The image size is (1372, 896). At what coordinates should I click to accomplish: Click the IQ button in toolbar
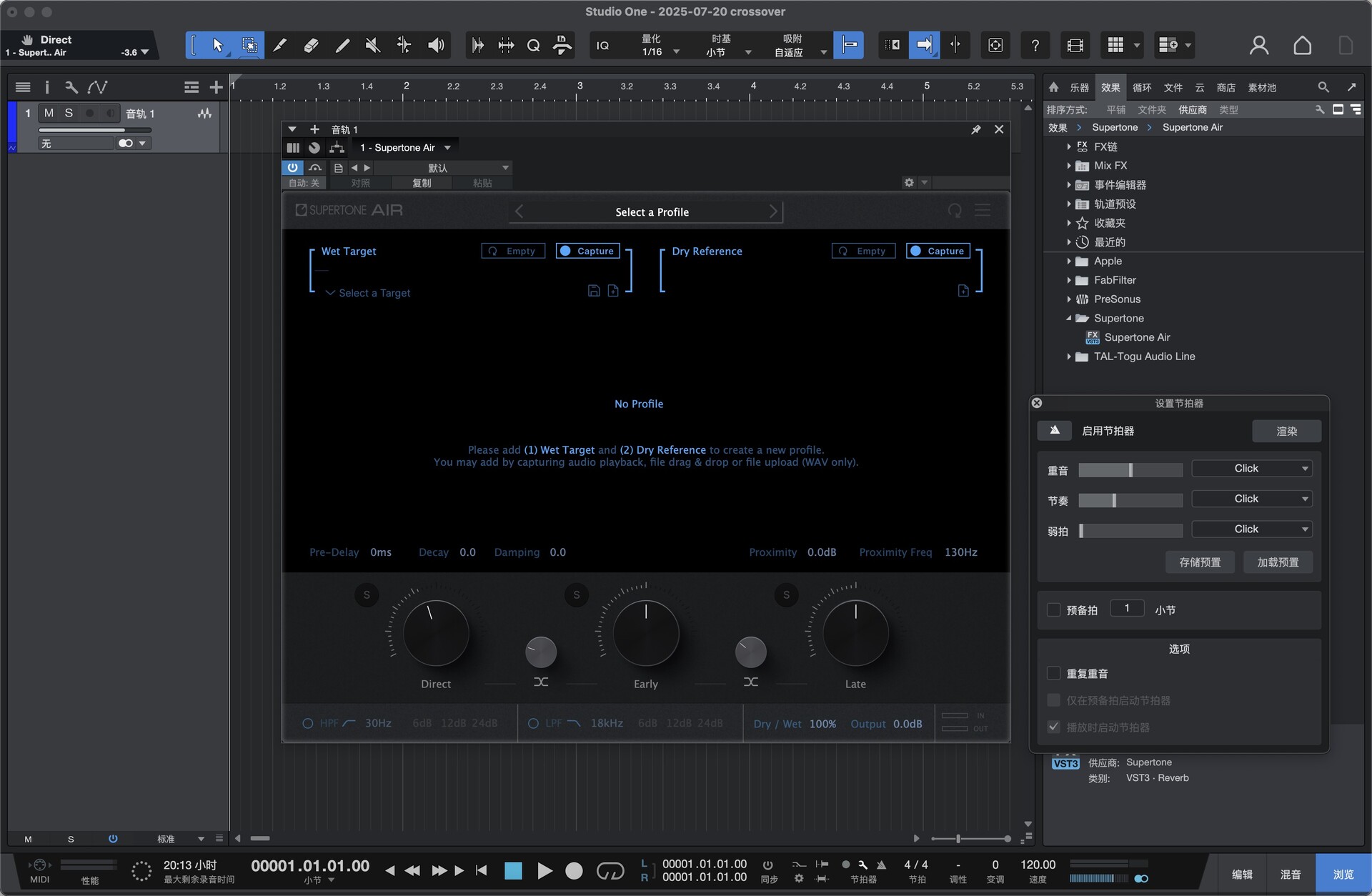pyautogui.click(x=602, y=45)
